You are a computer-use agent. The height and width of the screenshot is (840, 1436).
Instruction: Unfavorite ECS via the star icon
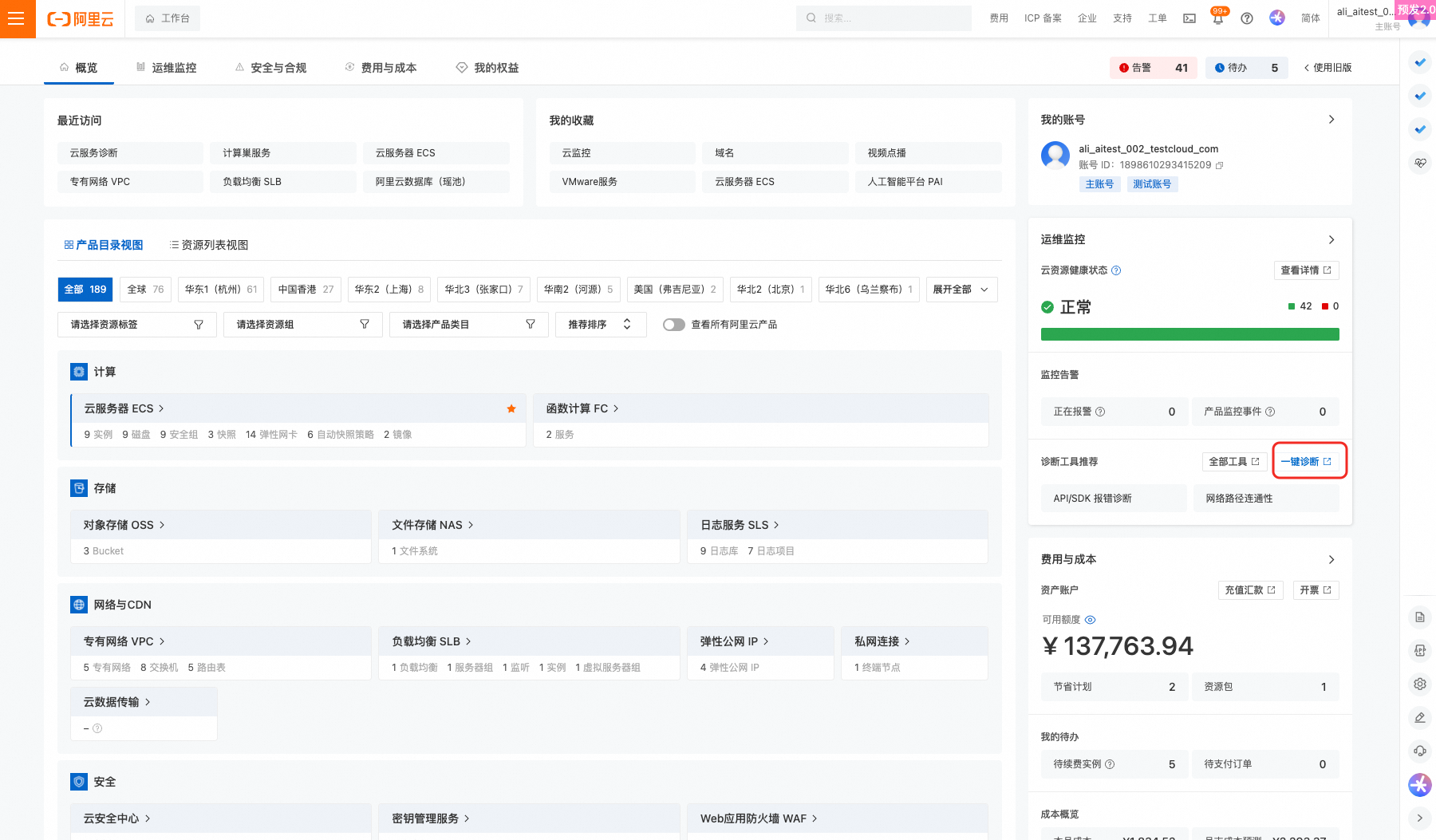[x=511, y=408]
